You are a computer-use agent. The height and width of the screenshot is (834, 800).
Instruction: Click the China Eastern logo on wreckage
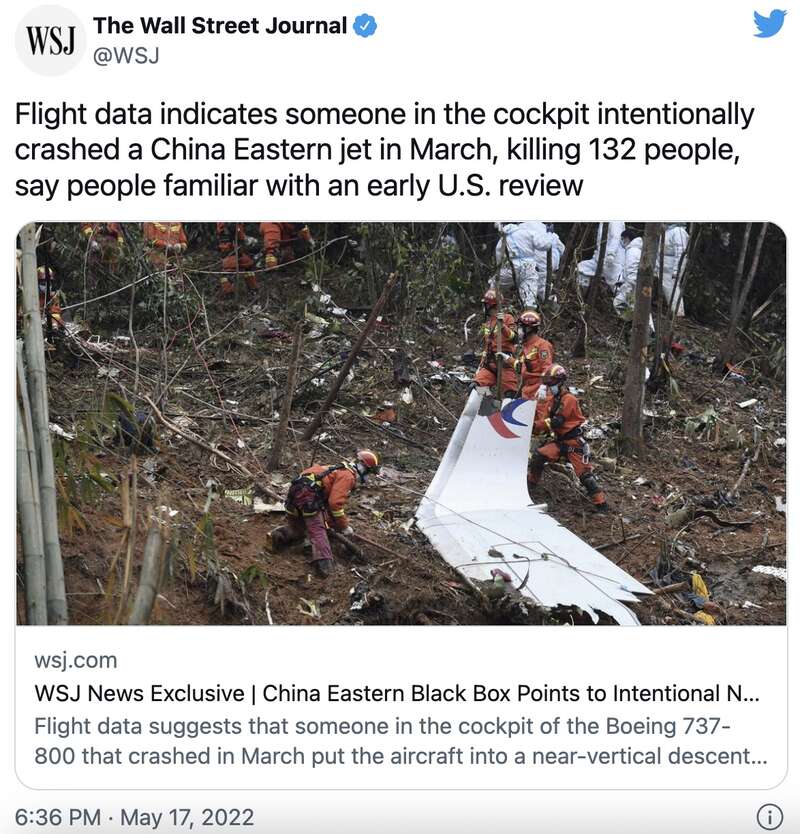(x=510, y=419)
